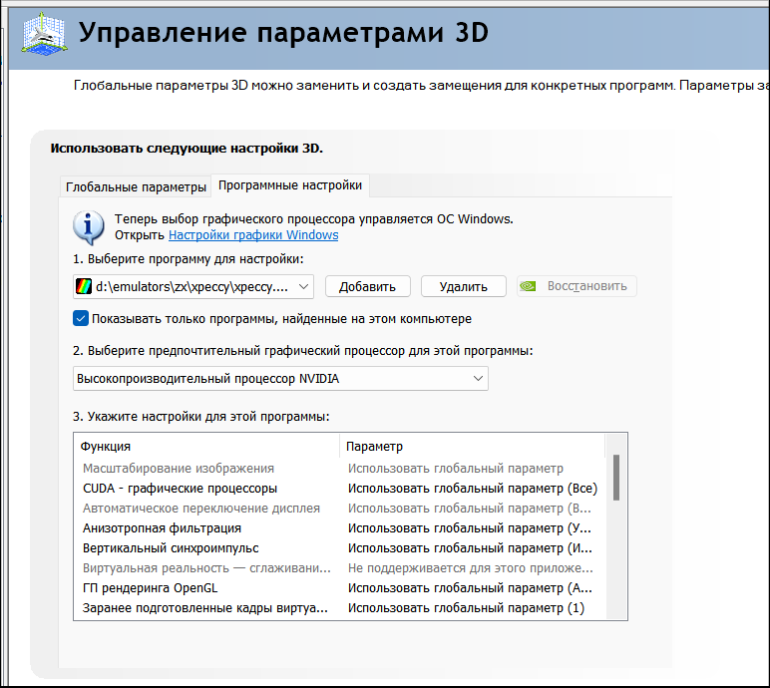
Task: Click the blue info balloon icon
Action: 88,227
